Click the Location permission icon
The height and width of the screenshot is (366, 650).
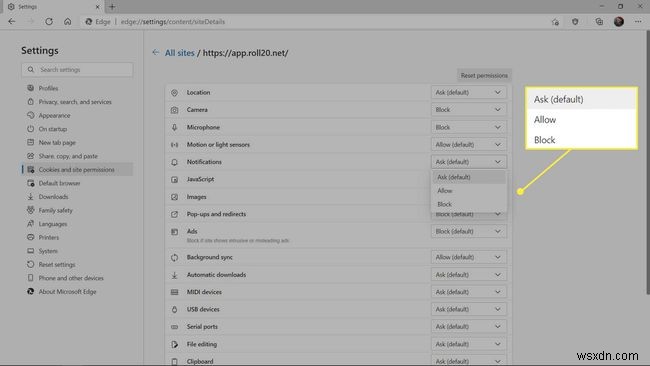(x=175, y=92)
